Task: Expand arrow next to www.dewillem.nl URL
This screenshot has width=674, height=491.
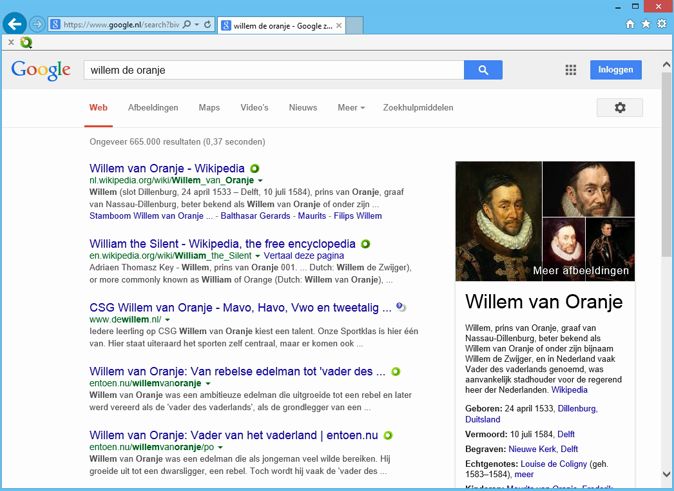Action: 168,320
